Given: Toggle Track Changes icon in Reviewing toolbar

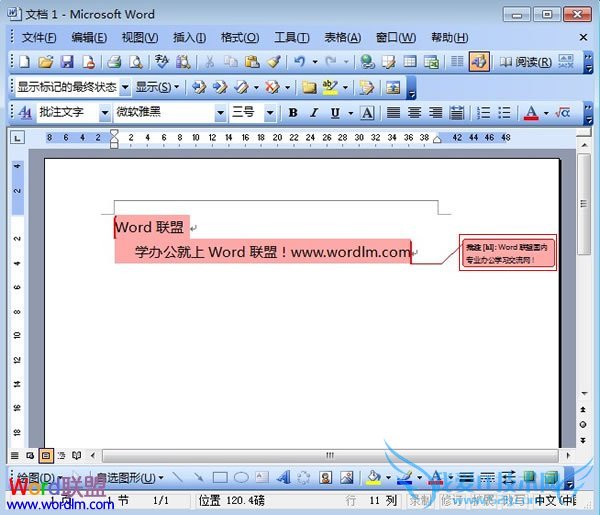Looking at the screenshot, I should coord(367,87).
